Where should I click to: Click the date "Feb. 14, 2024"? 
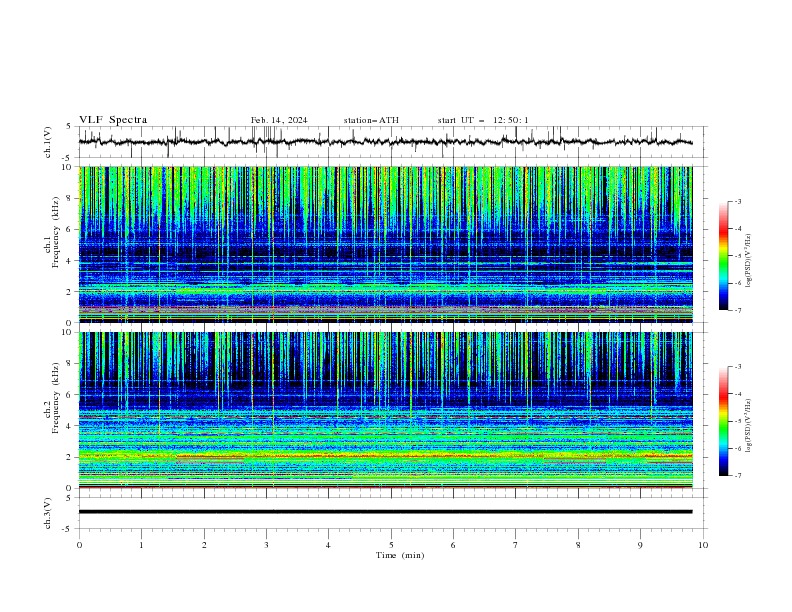click(x=279, y=120)
